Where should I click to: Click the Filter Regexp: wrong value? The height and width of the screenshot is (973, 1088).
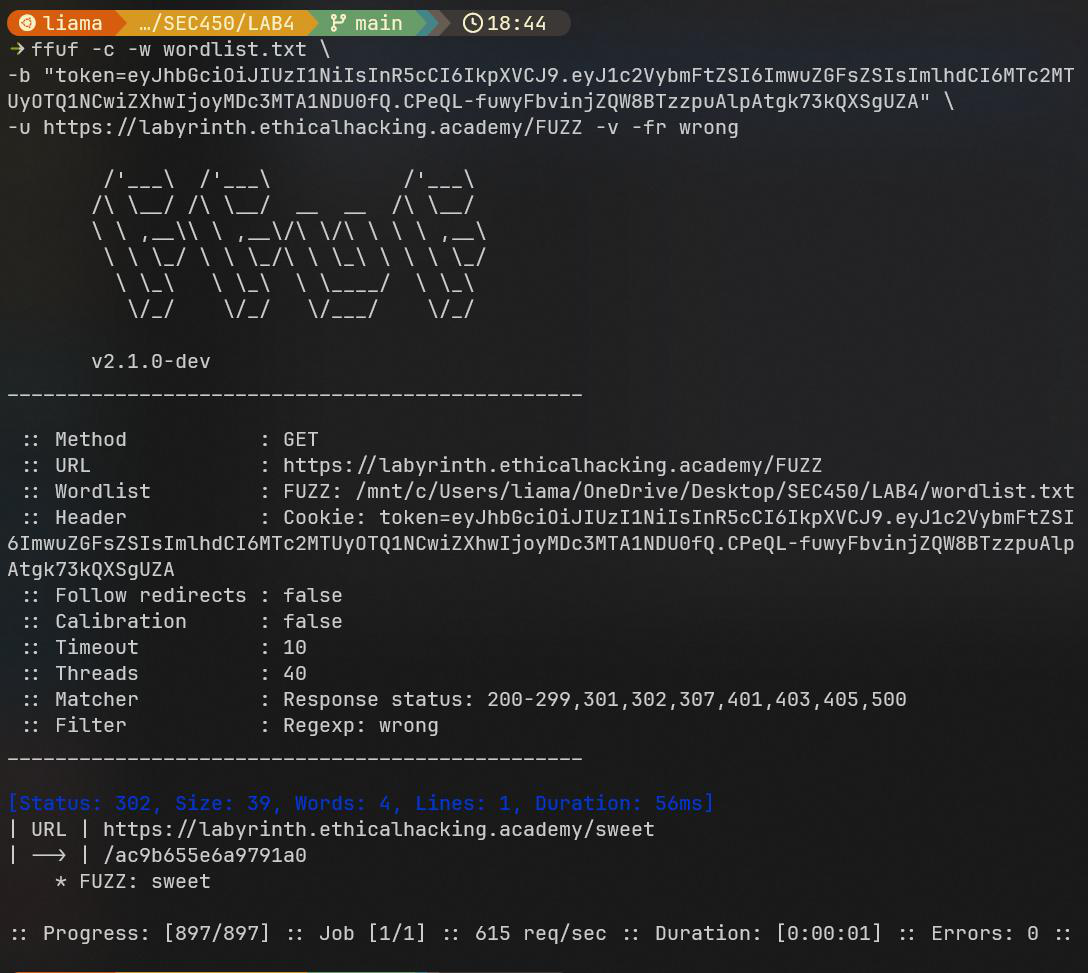(x=360, y=726)
